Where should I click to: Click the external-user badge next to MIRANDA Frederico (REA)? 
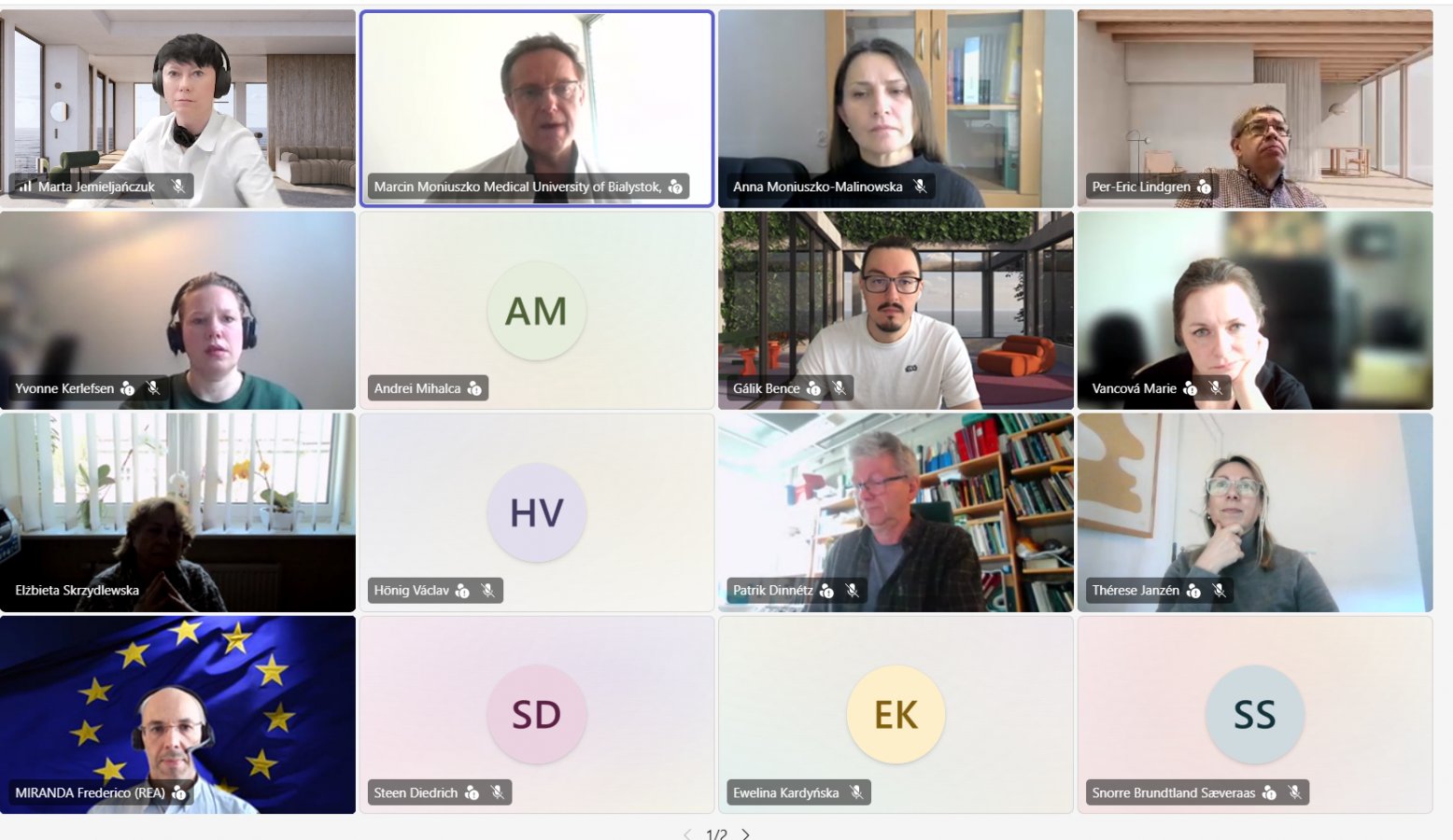pos(179,793)
